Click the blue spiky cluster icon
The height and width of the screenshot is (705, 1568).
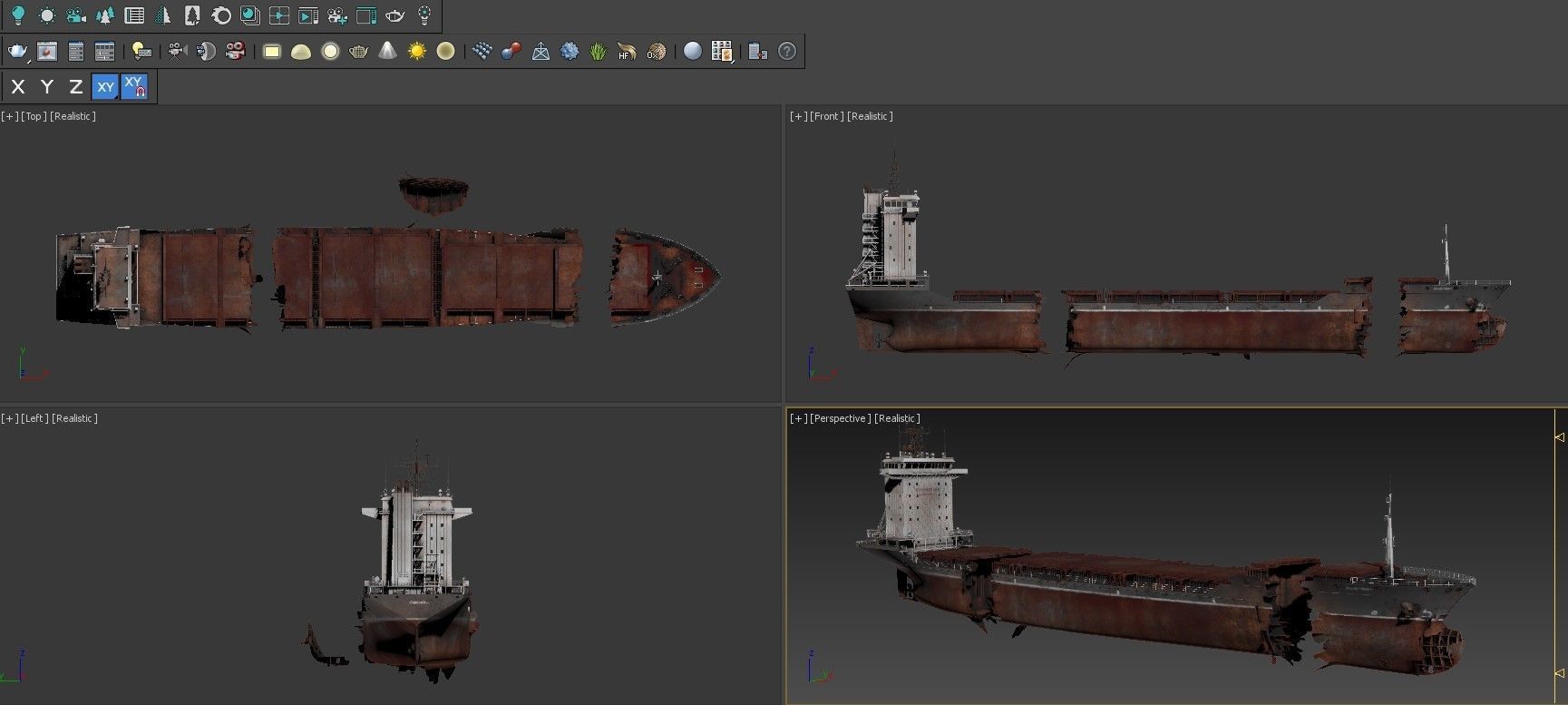point(570,52)
